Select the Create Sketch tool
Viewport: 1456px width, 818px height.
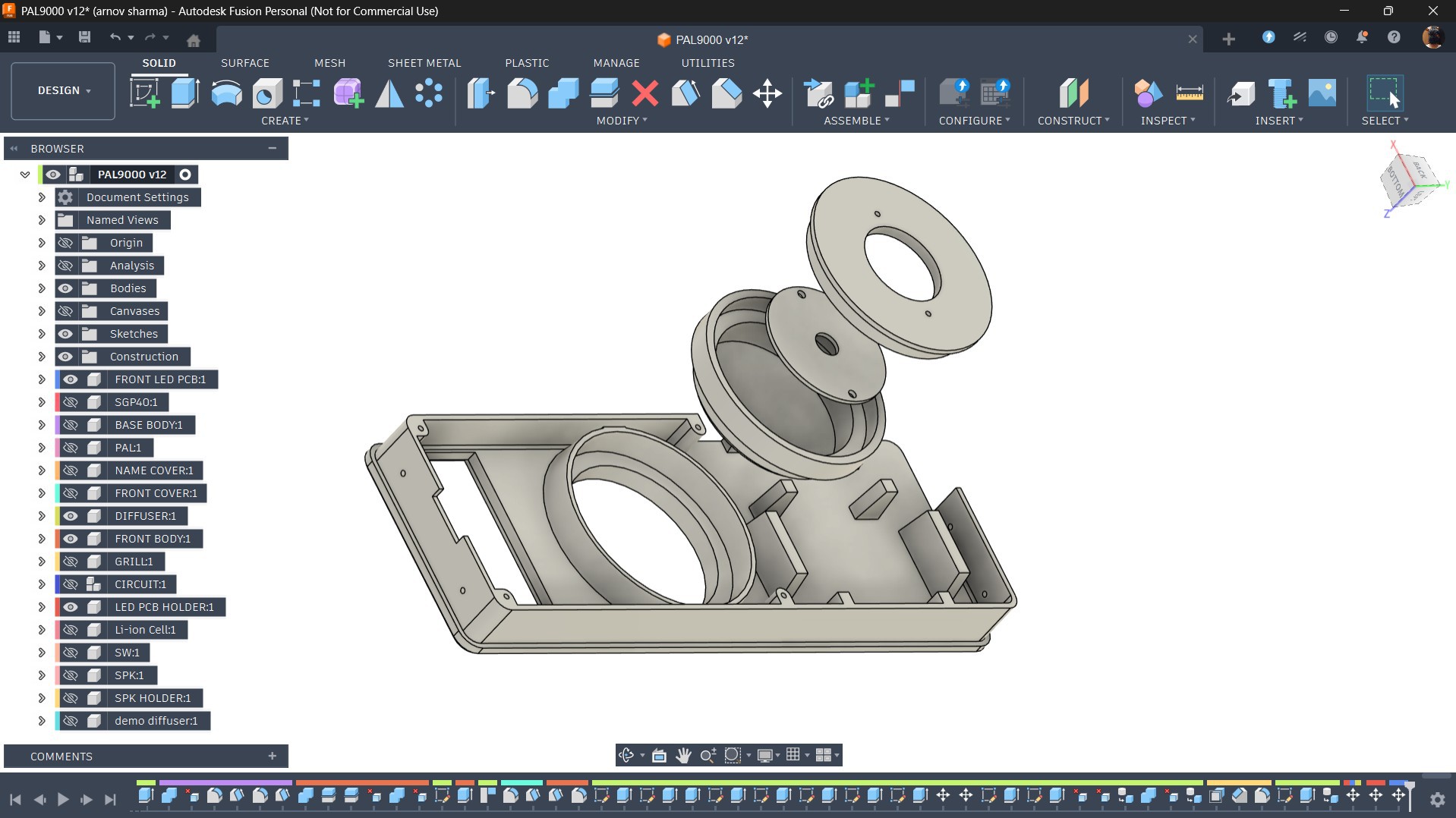144,93
